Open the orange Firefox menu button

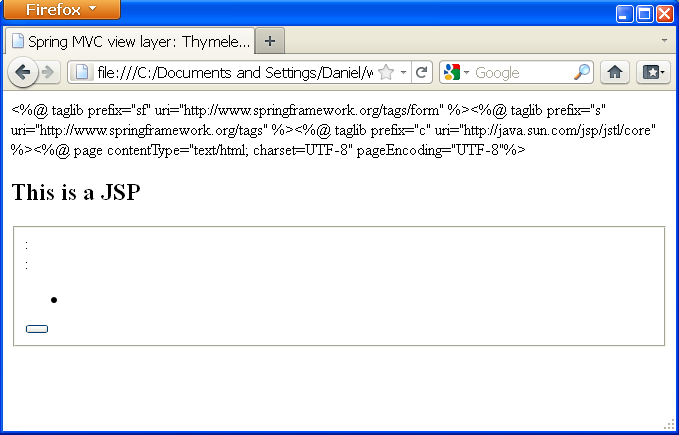61,9
